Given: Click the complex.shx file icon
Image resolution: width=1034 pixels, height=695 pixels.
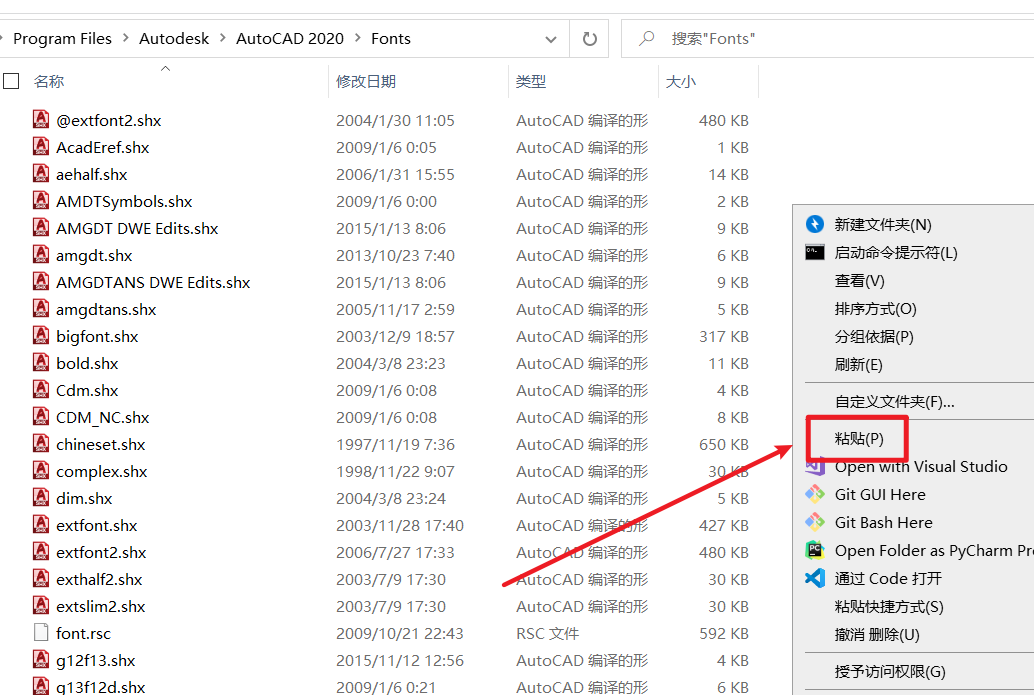Looking at the screenshot, I should coord(41,471).
